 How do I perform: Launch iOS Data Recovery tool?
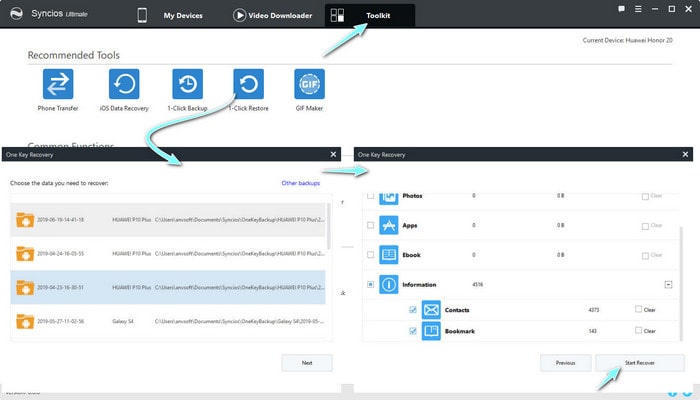click(124, 84)
